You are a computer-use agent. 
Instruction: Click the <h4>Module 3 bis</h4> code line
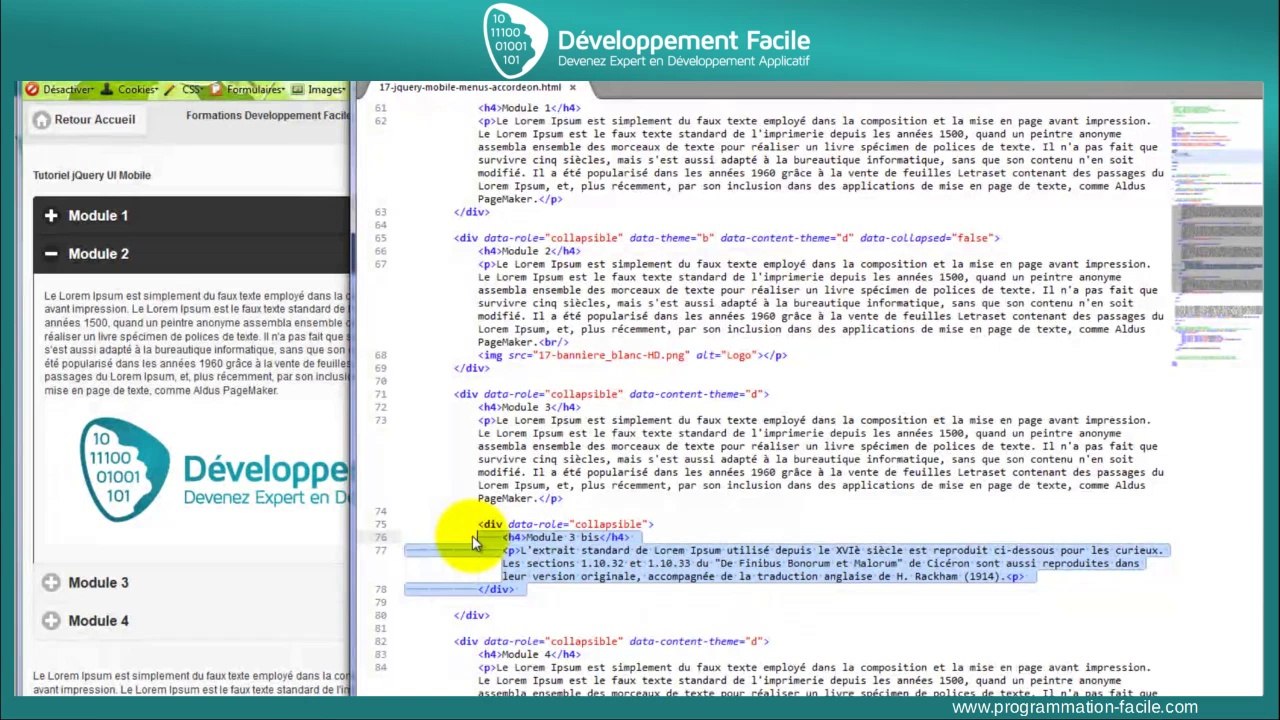pos(566,537)
